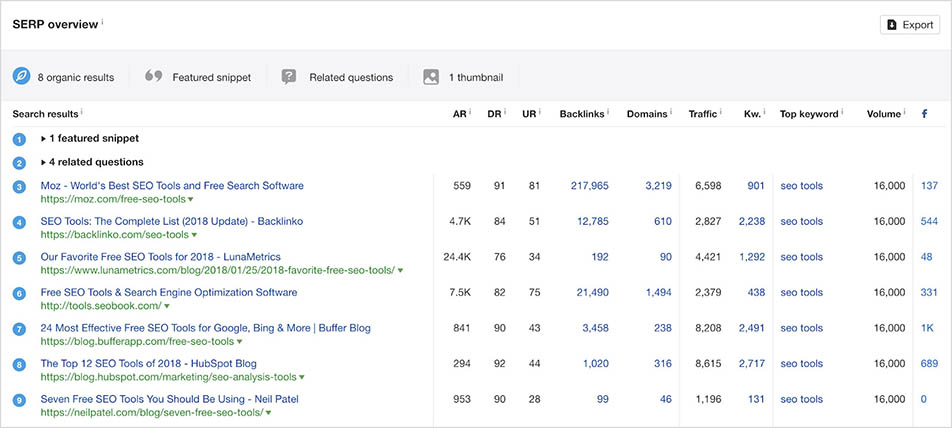Open The Top 12 SEO Tools HubSpot link
Image resolution: width=952 pixels, height=428 pixels.
(x=149, y=364)
